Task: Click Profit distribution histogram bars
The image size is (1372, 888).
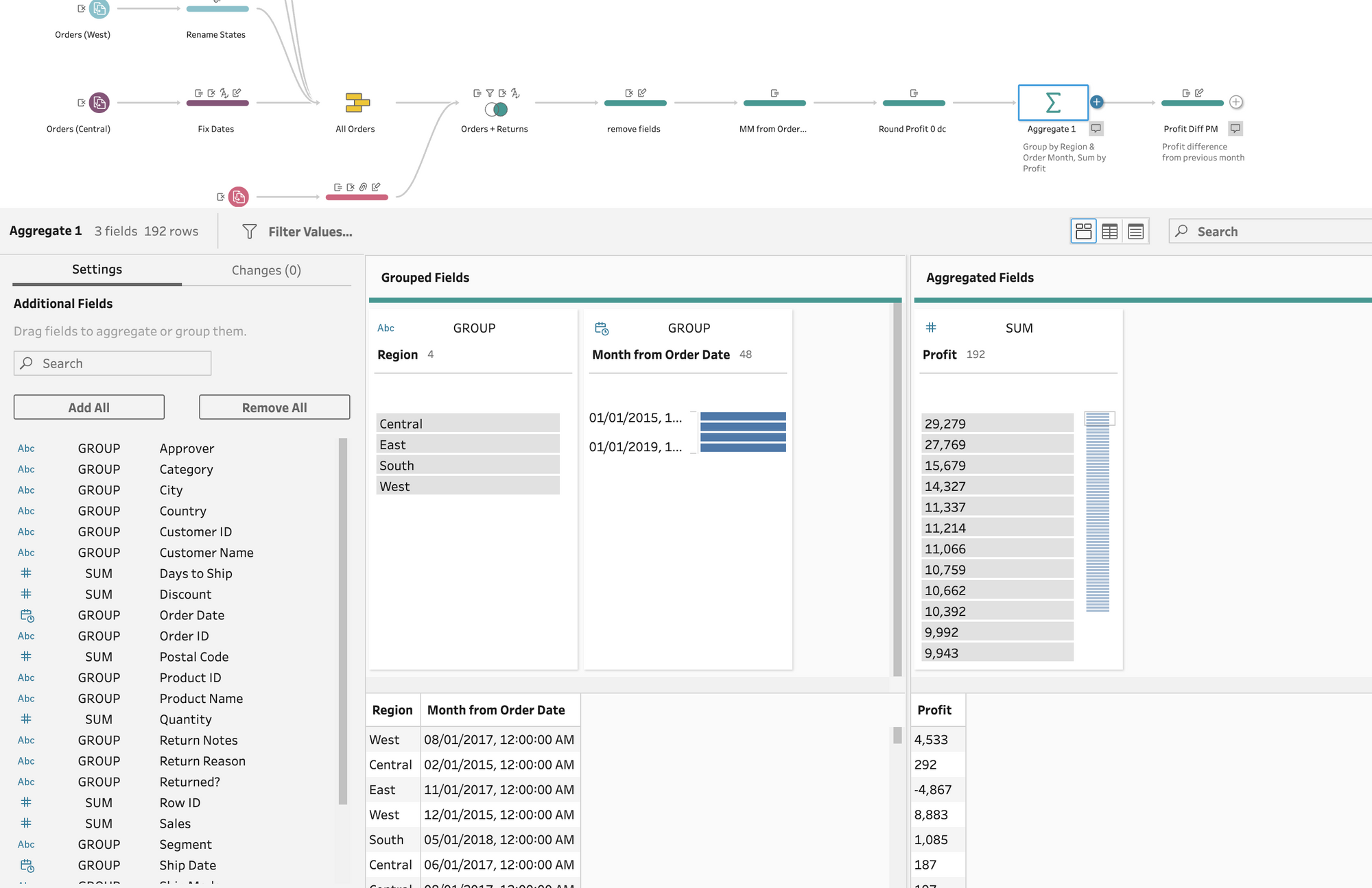Action: [1098, 512]
